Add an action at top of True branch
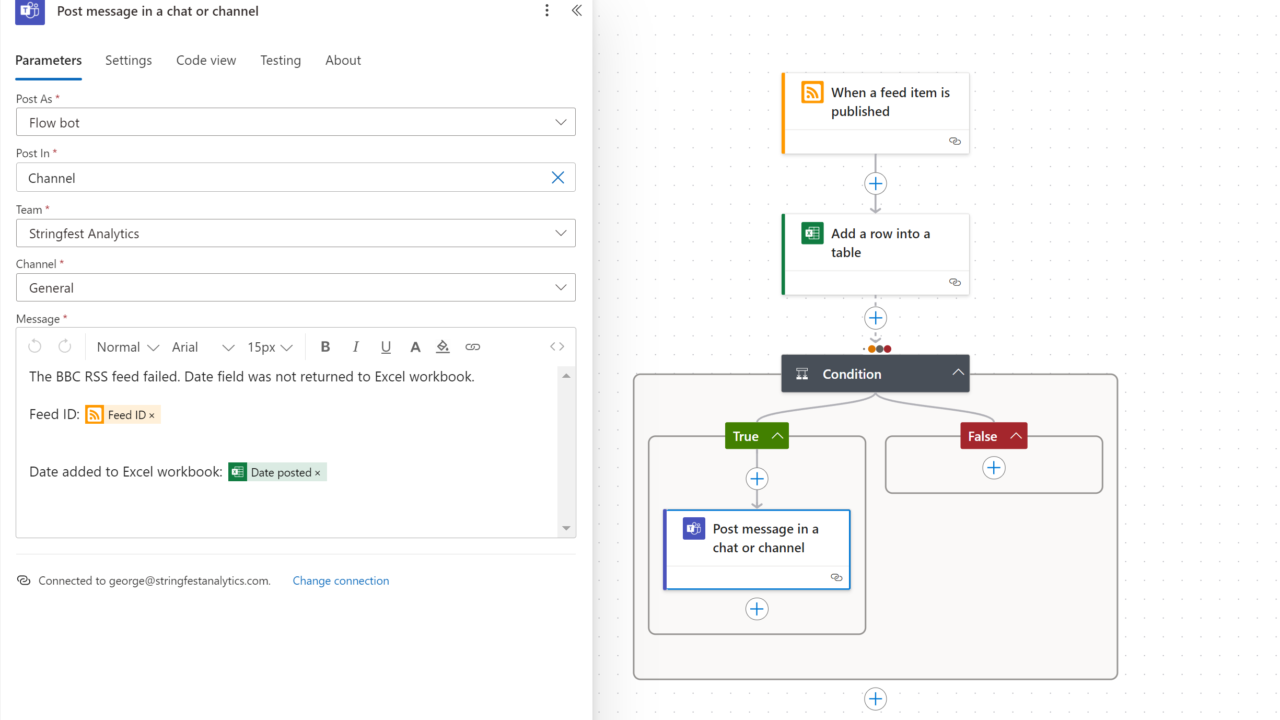The width and height of the screenshot is (1280, 720). [x=757, y=479]
